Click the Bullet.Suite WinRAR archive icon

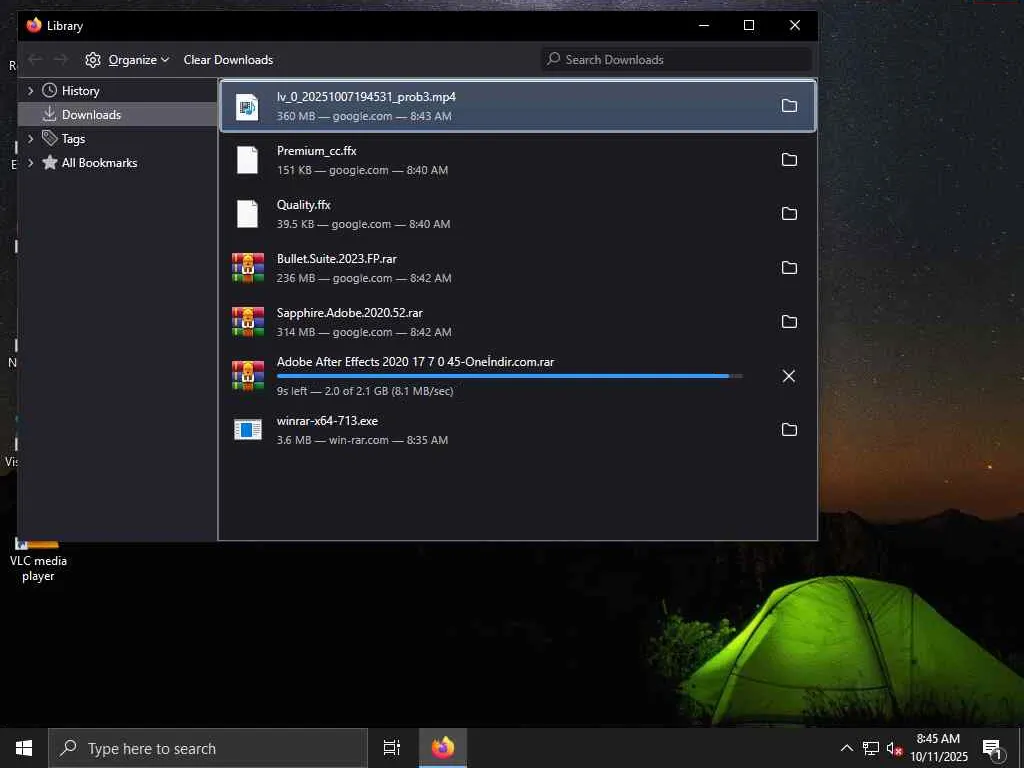[248, 268]
